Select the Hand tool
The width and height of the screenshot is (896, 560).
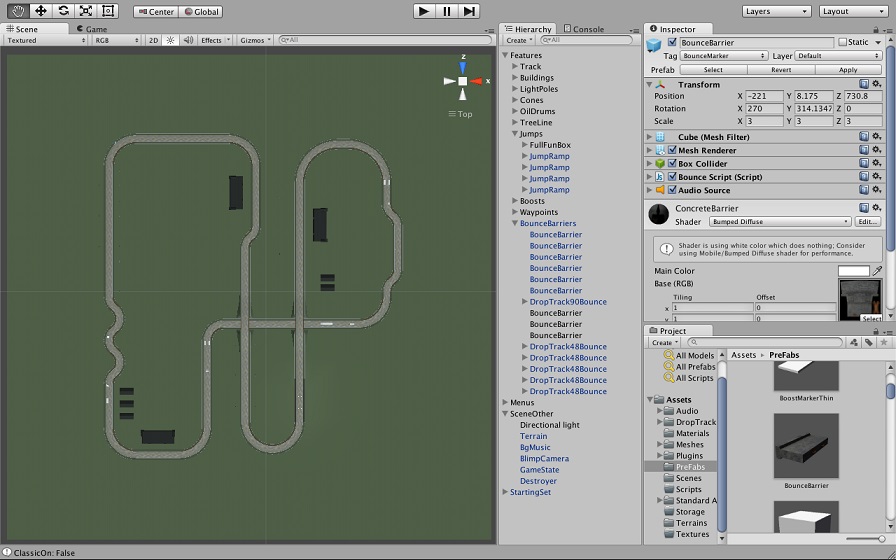click(18, 11)
